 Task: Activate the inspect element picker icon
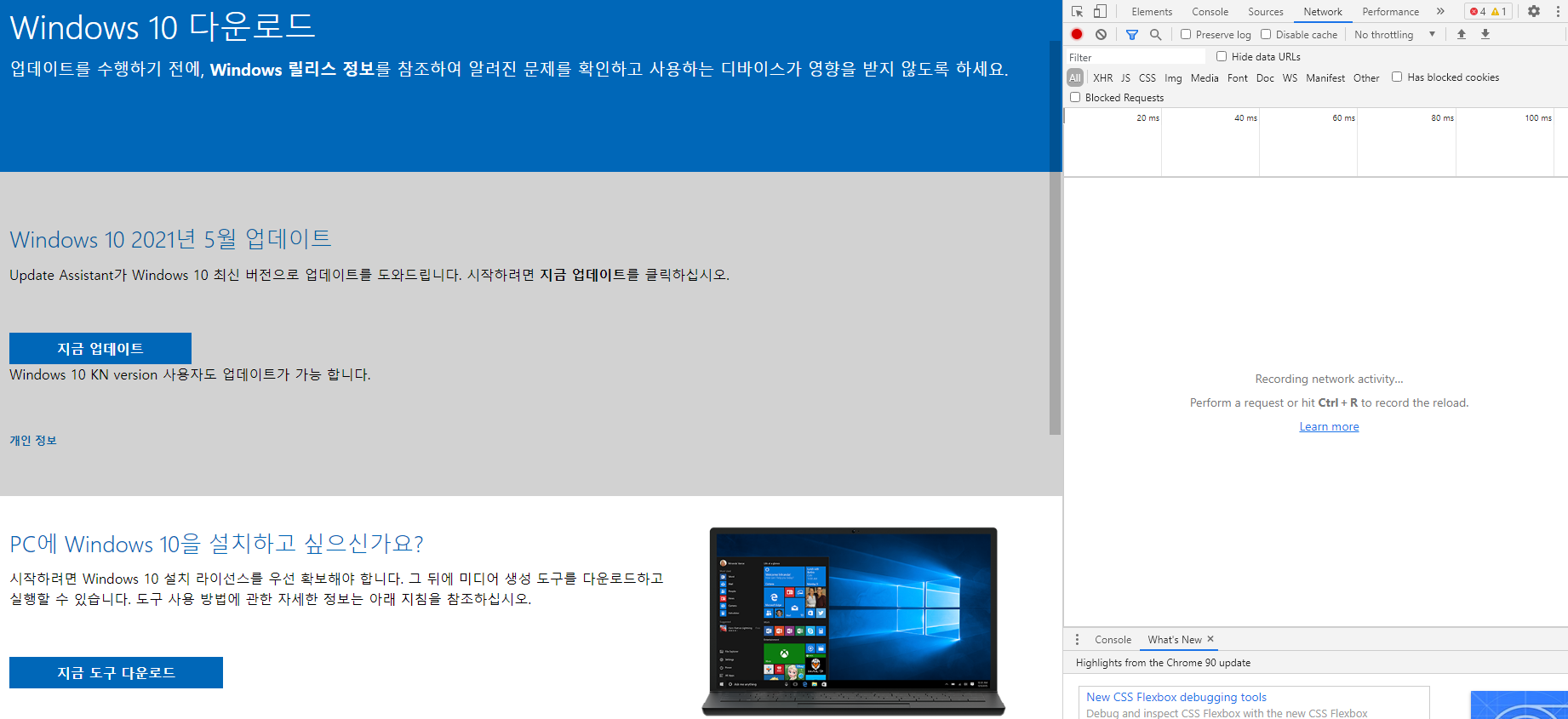(x=1077, y=12)
